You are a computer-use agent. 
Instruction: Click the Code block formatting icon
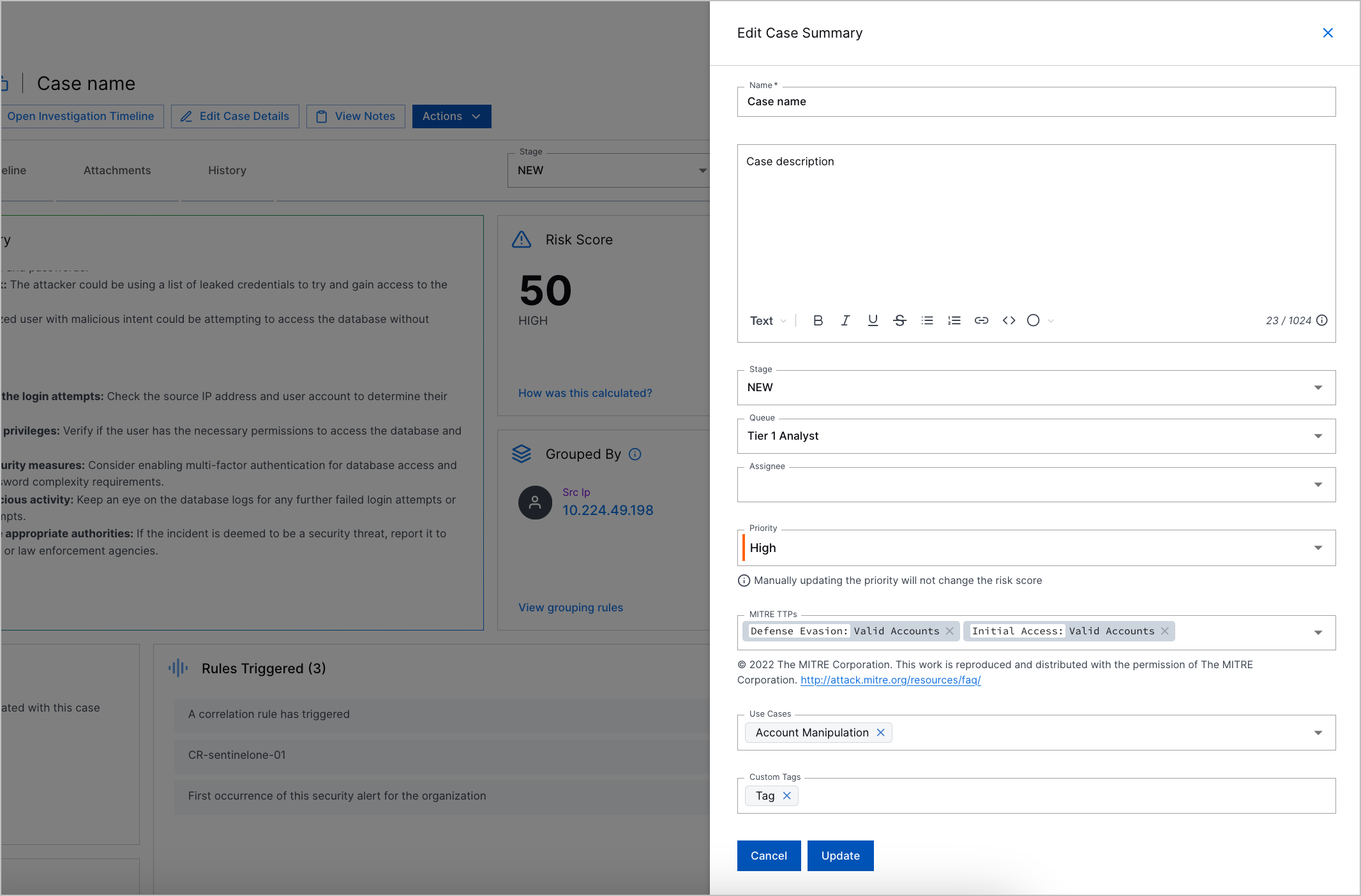tap(1008, 321)
